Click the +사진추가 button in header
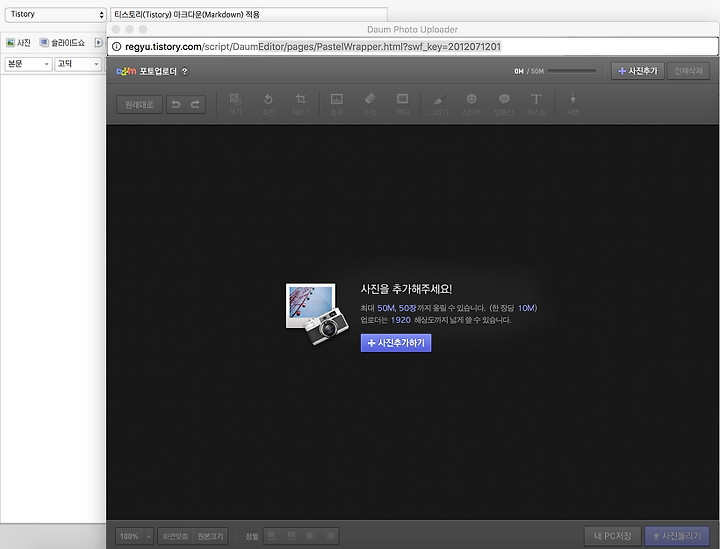The image size is (720, 549). click(x=638, y=71)
